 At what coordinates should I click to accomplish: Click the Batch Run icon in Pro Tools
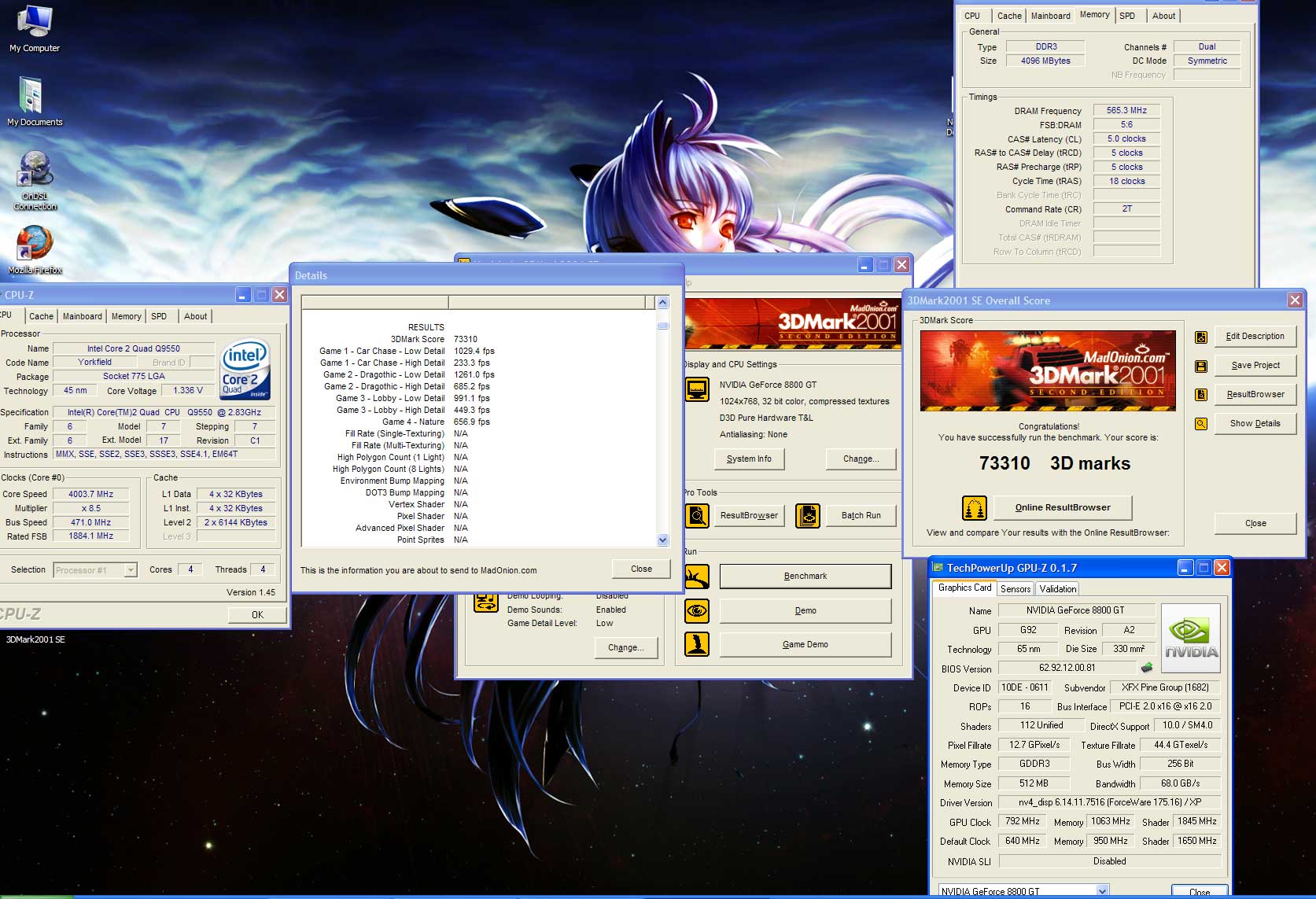tap(808, 516)
